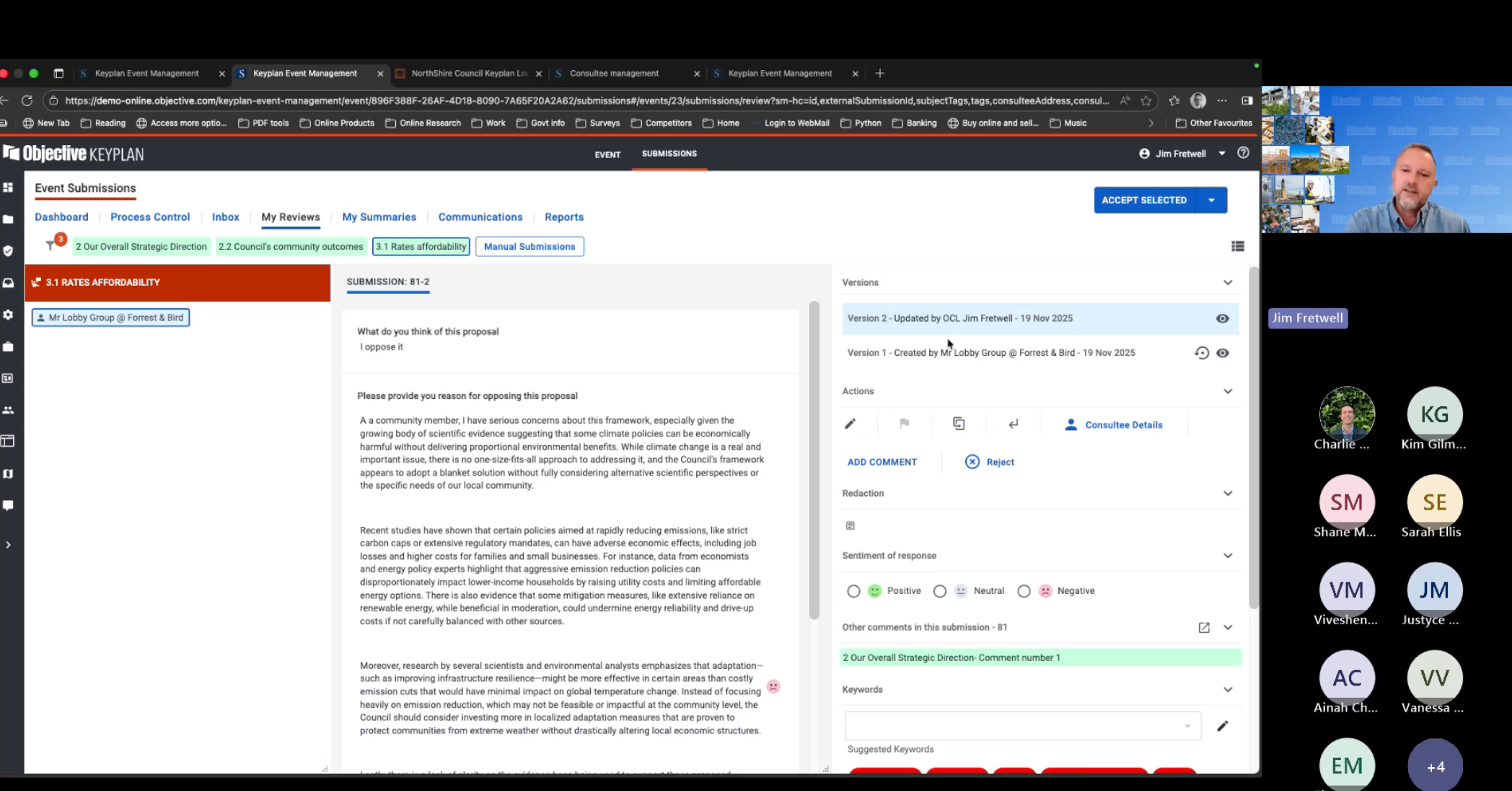Switch to the My Summaries tab

point(379,217)
